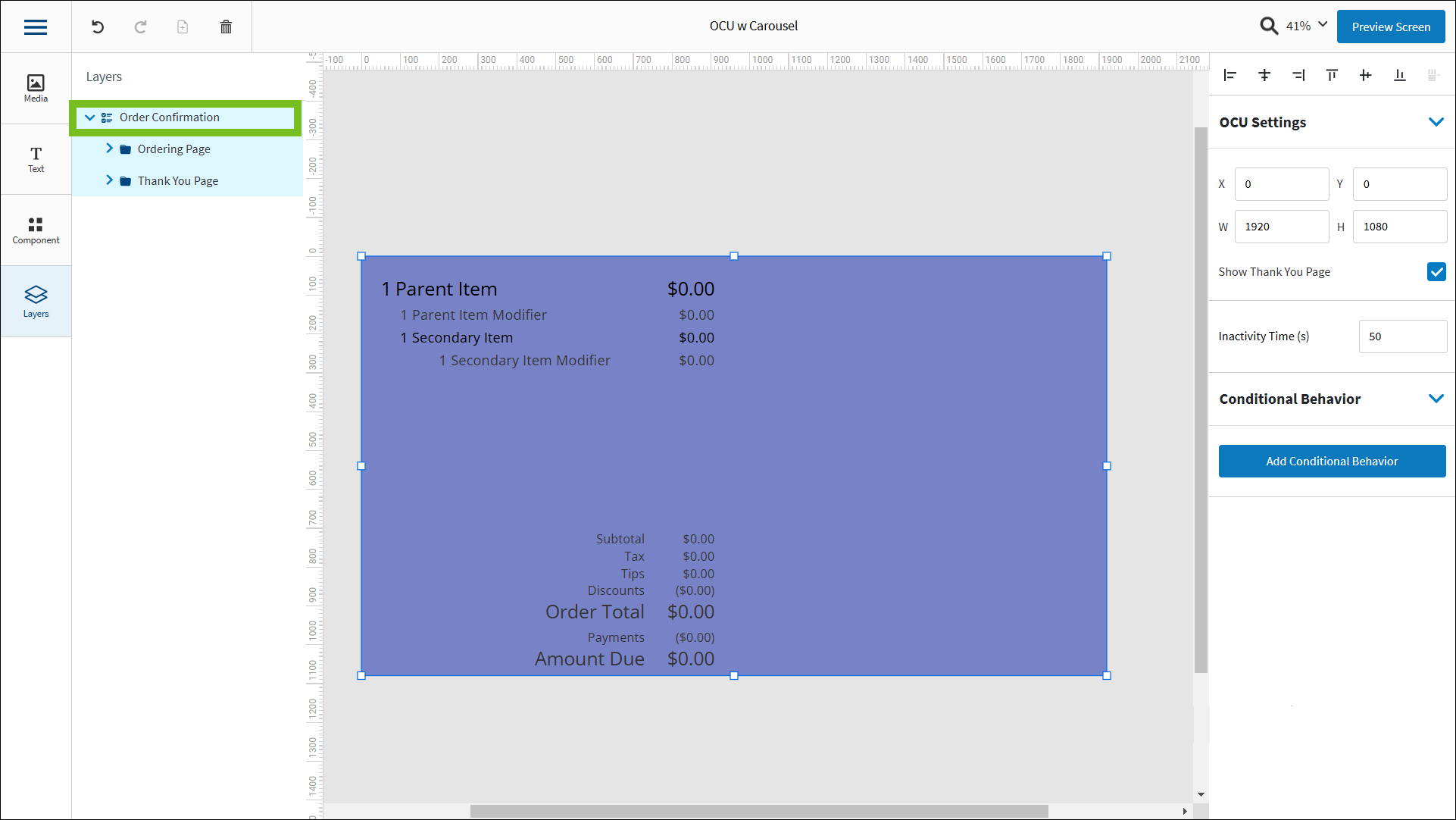Expand the Ordering Page folder
Screen dimensions: 1456x820
point(109,149)
